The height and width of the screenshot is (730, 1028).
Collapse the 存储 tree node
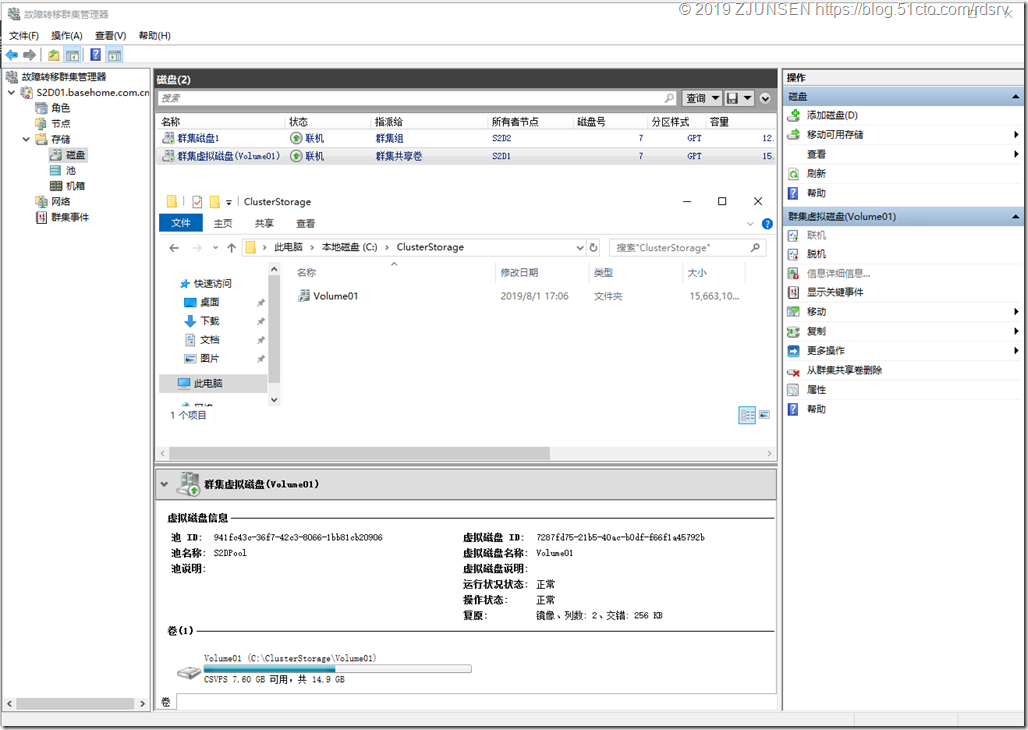click(x=26, y=139)
